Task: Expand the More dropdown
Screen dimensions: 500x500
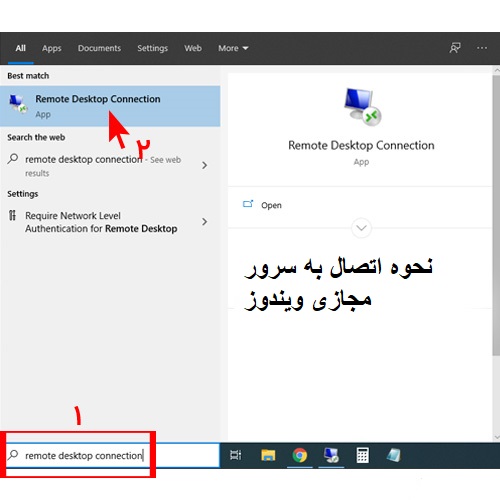Action: pyautogui.click(x=233, y=48)
